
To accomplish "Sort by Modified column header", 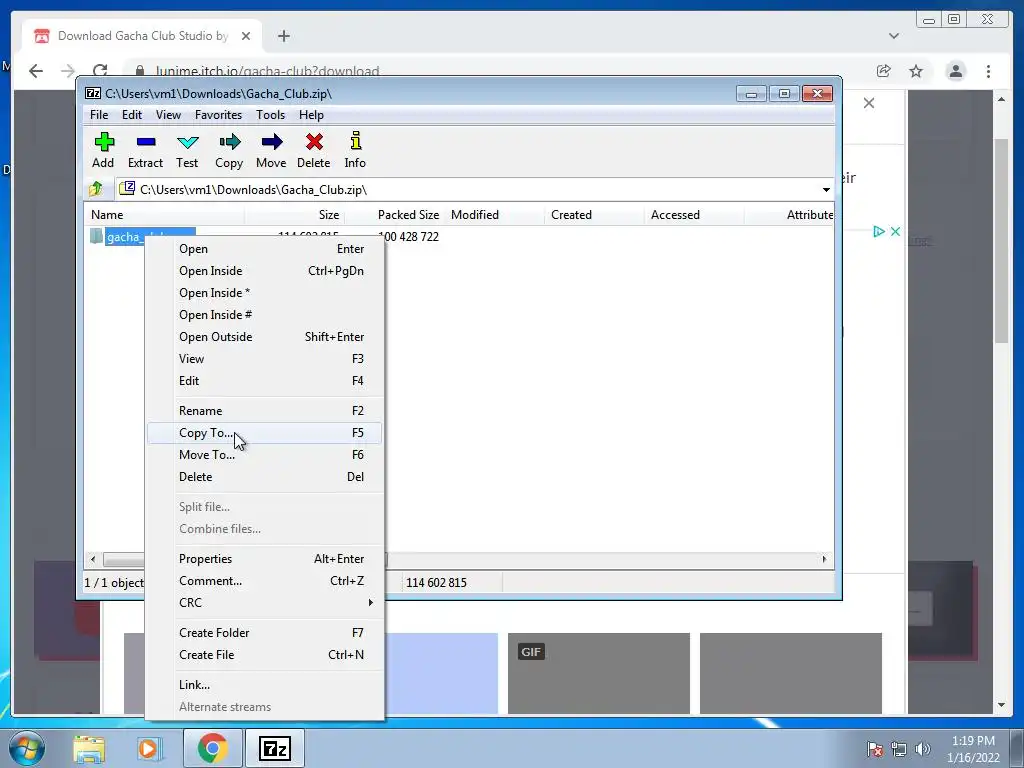I will click(494, 215).
